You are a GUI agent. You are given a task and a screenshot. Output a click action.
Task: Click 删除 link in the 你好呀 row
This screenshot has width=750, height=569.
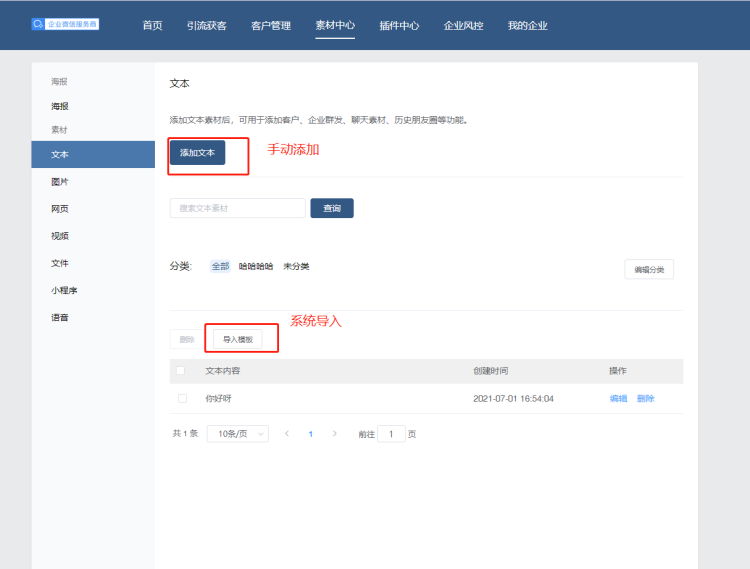click(x=645, y=398)
